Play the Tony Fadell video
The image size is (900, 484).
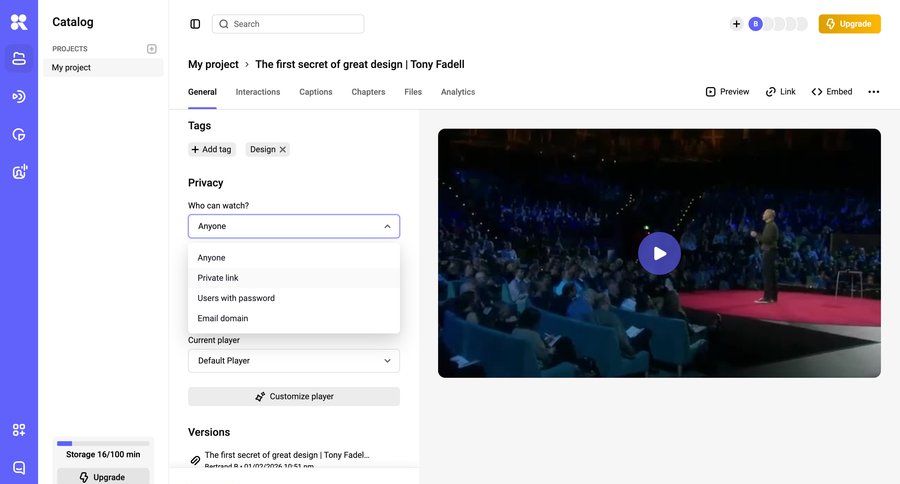659,253
